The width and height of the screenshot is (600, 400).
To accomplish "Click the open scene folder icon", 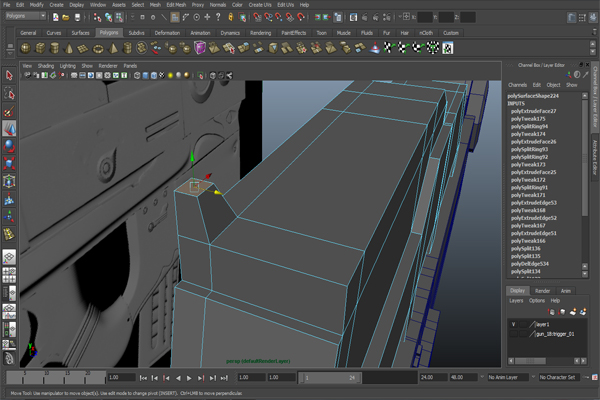I will (x=66, y=17).
